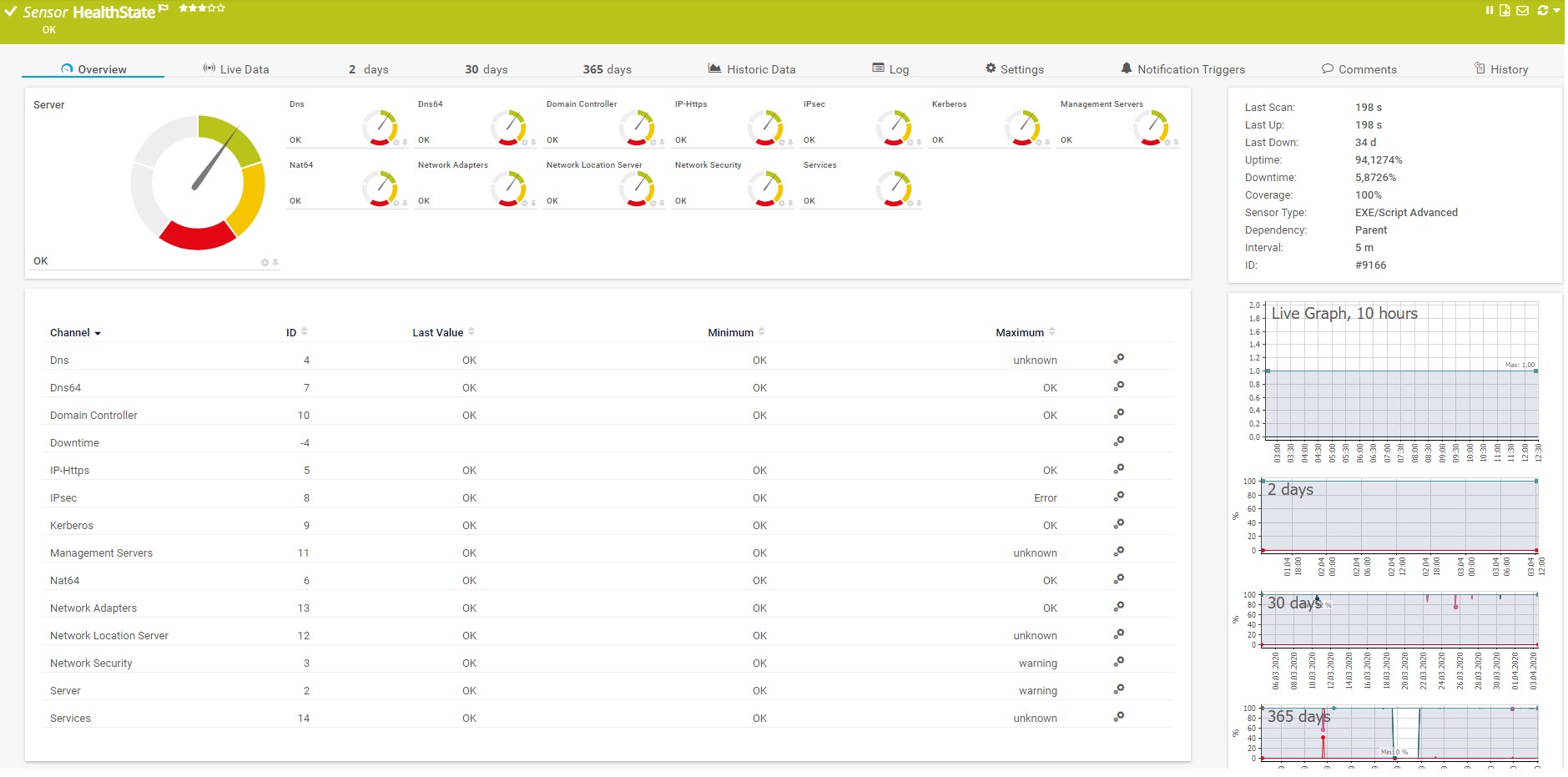Open gear settings for IPsec channel row

coord(1119,497)
